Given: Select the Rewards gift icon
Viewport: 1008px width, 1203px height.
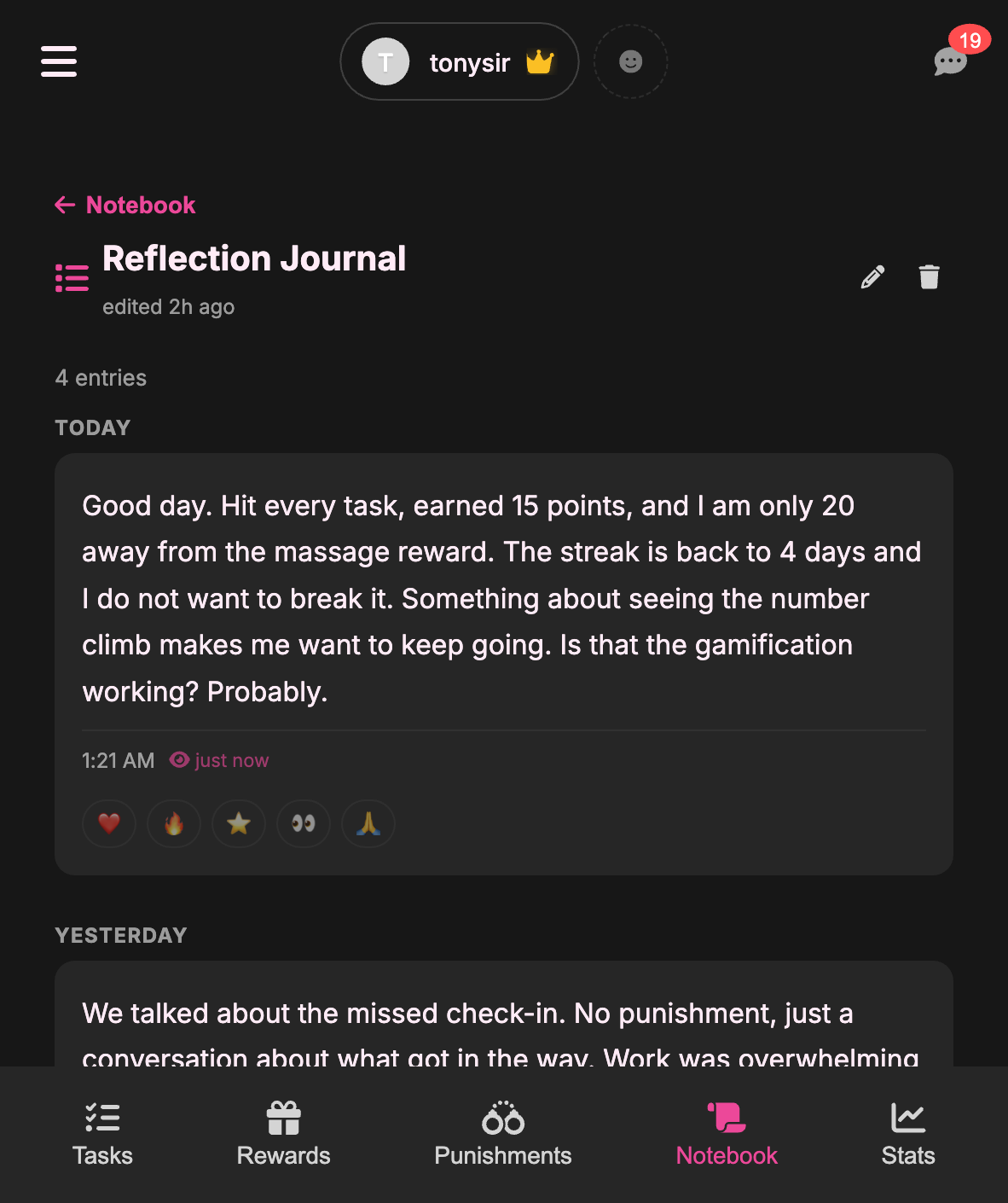Looking at the screenshot, I should [283, 1119].
